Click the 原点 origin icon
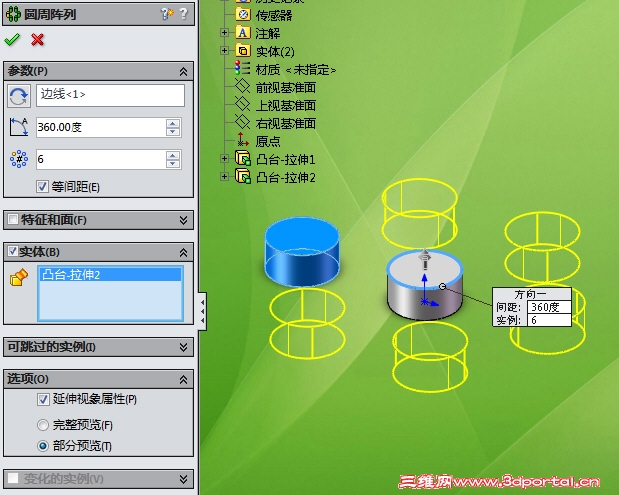Image resolution: width=619 pixels, height=495 pixels. click(x=242, y=140)
